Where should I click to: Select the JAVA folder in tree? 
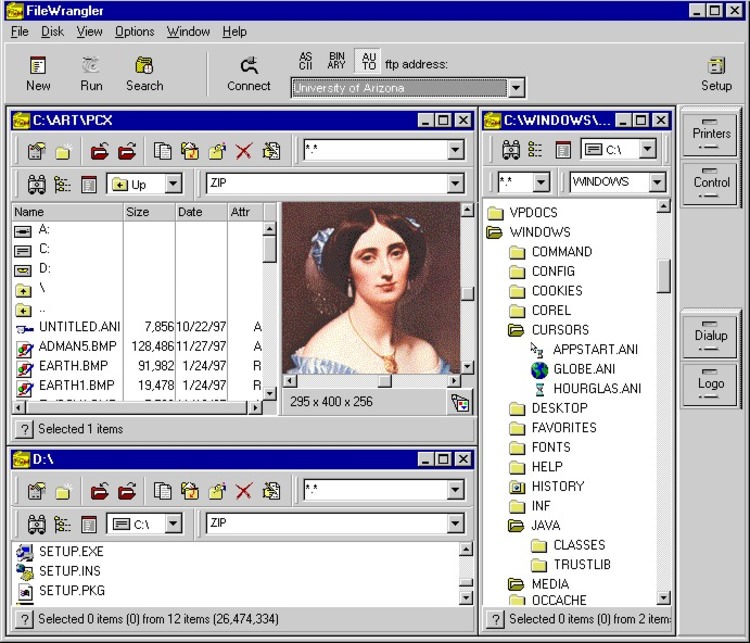click(x=546, y=526)
